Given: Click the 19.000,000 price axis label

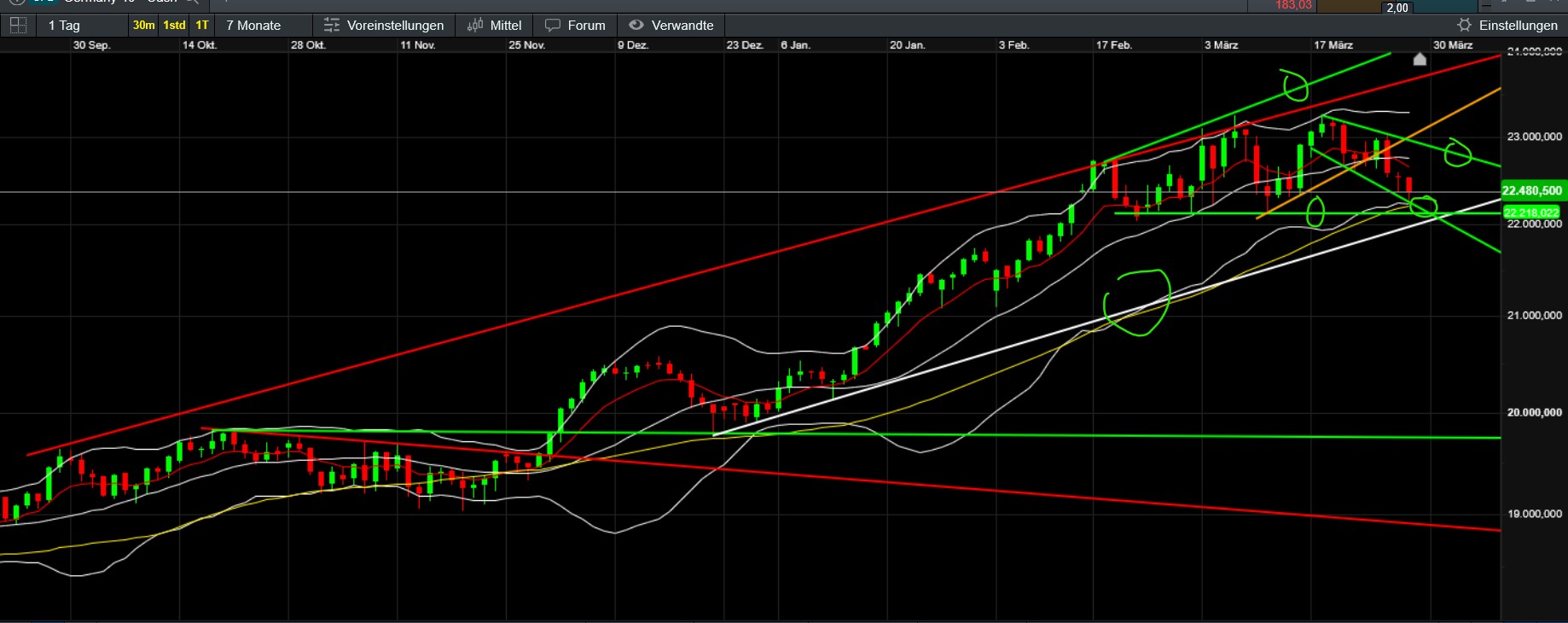Looking at the screenshot, I should point(1535,514).
